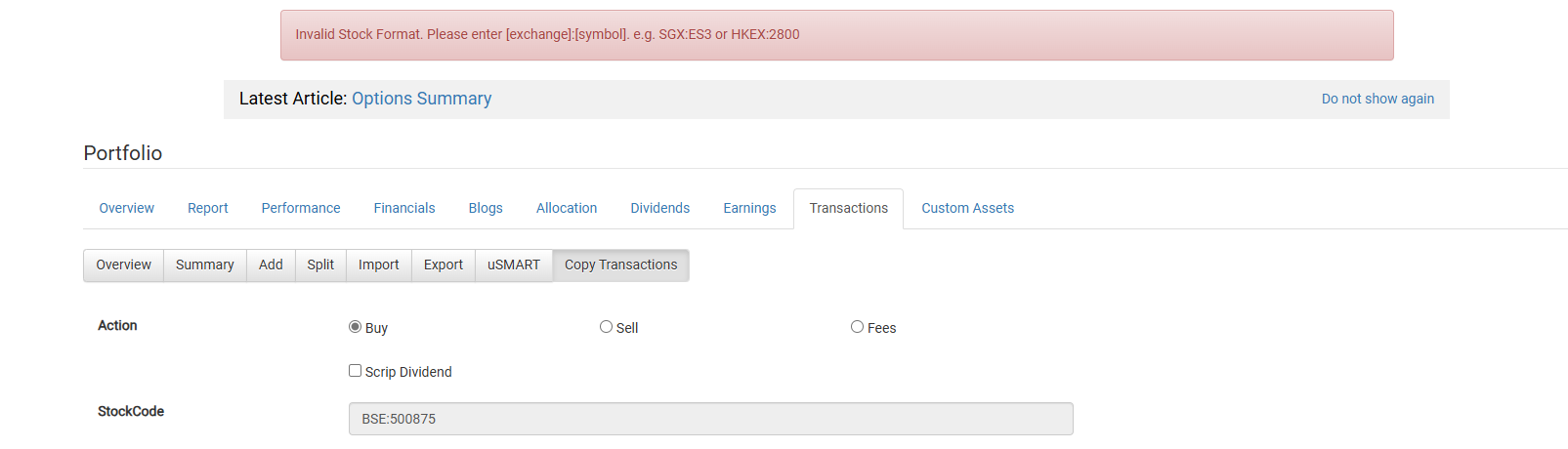Choose the Fees action option
1568x449 pixels.
click(x=857, y=327)
